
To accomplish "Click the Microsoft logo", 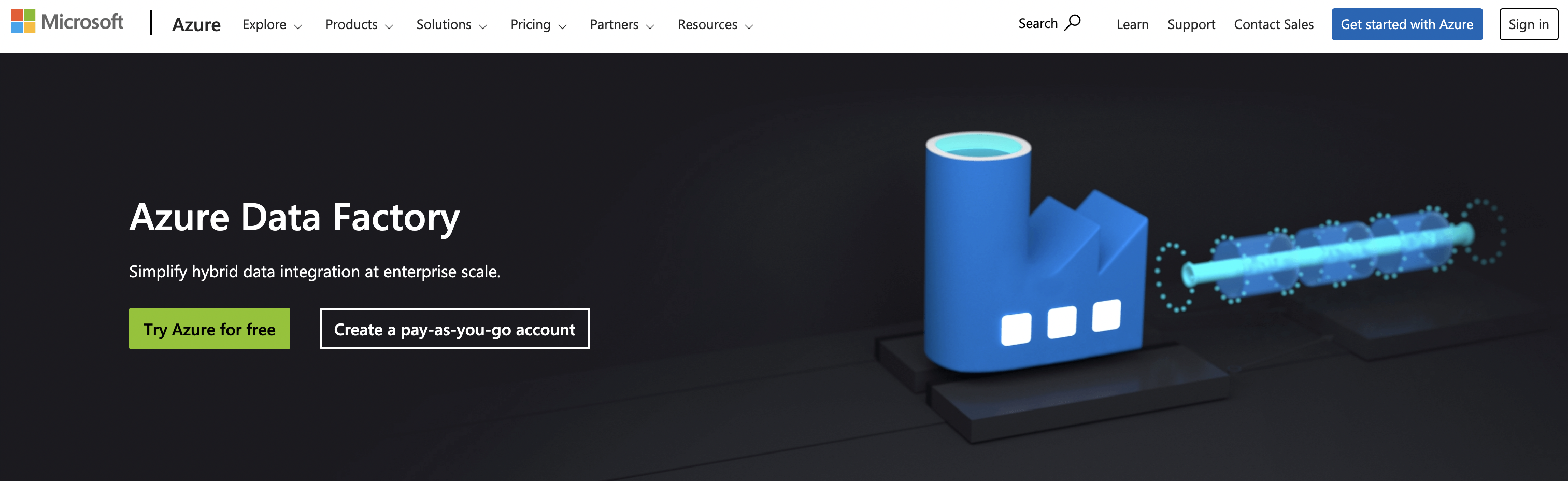I will click(x=67, y=22).
